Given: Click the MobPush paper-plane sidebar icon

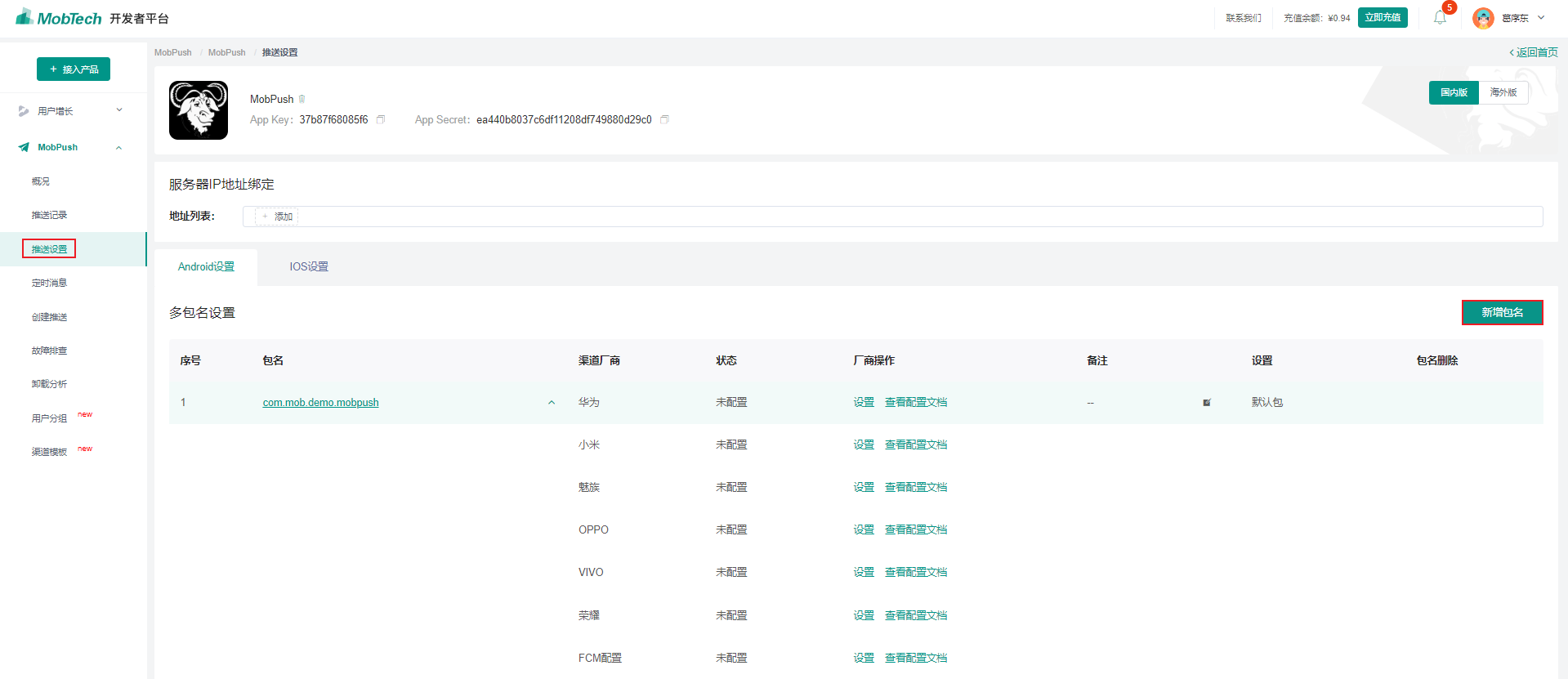Looking at the screenshot, I should click(24, 147).
